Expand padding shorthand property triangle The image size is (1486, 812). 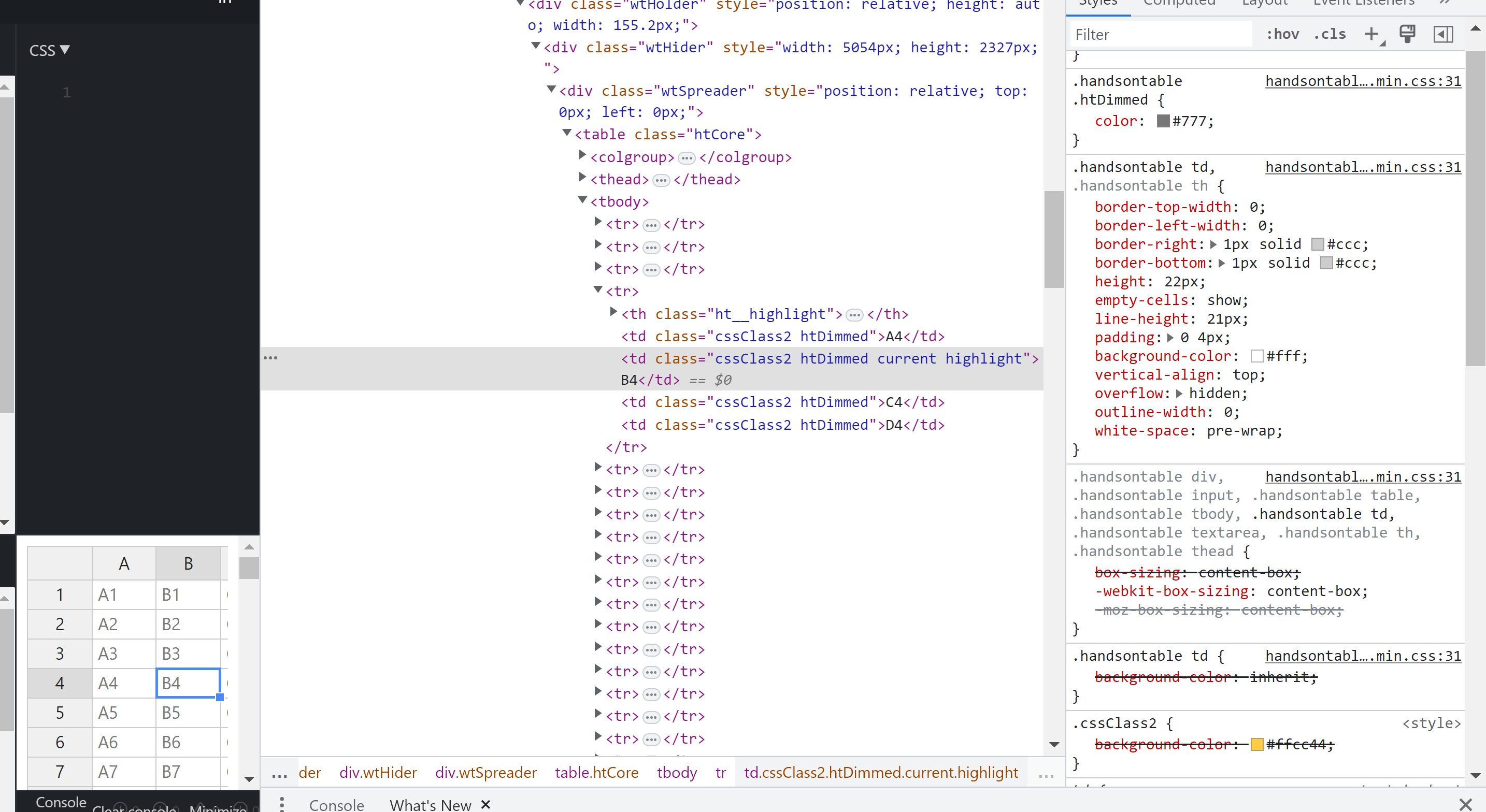click(1170, 337)
